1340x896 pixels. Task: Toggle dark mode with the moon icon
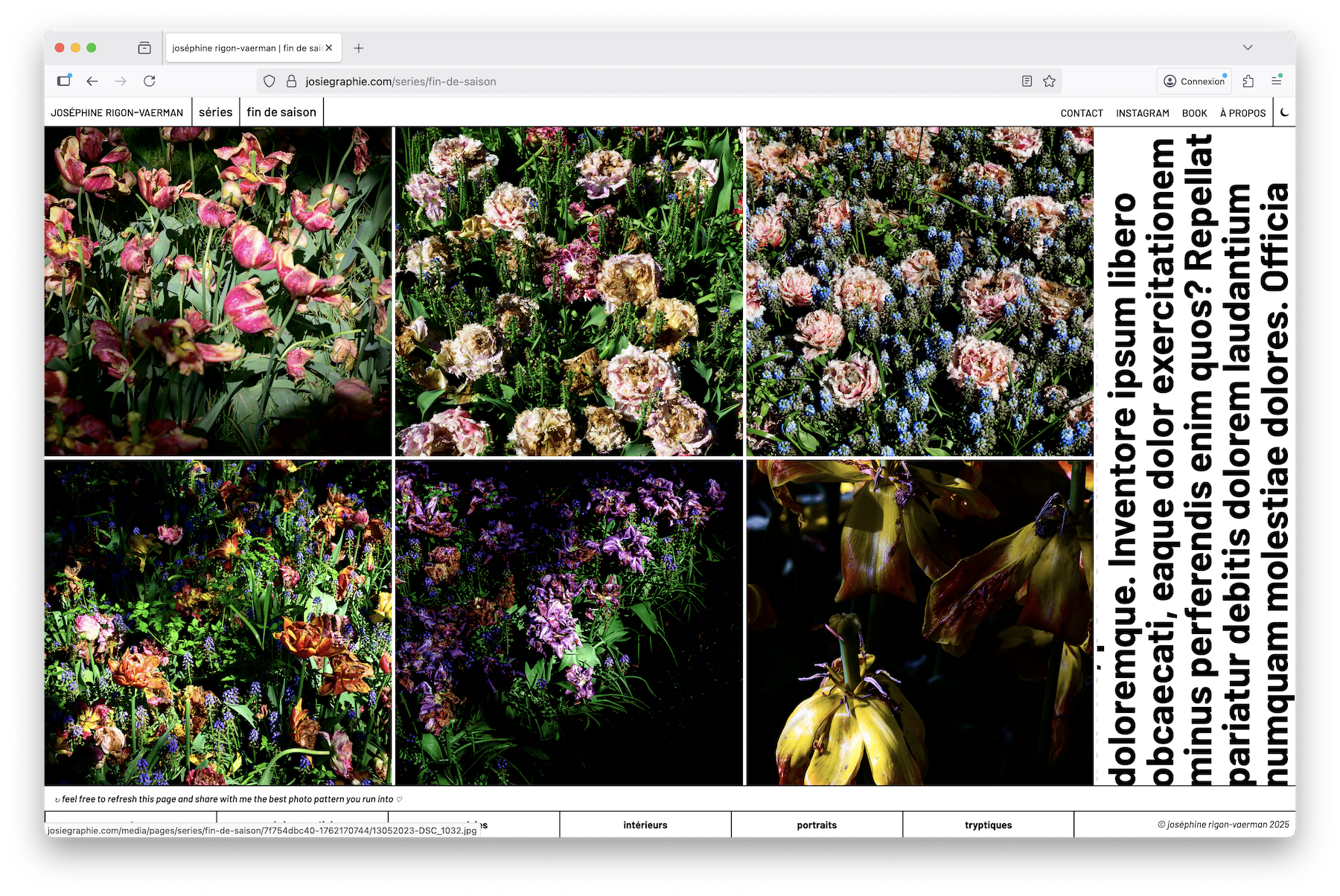pyautogui.click(x=1284, y=112)
